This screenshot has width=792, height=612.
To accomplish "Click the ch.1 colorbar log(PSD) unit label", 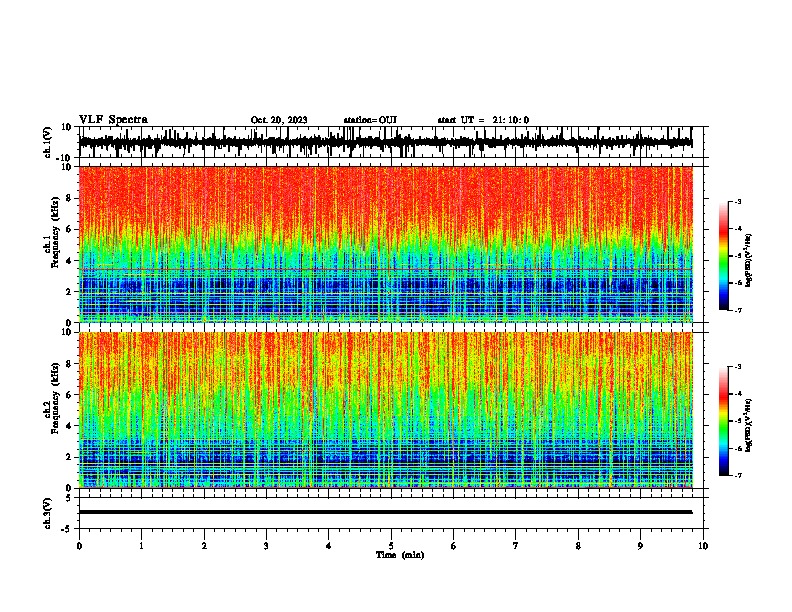I will tap(749, 261).
